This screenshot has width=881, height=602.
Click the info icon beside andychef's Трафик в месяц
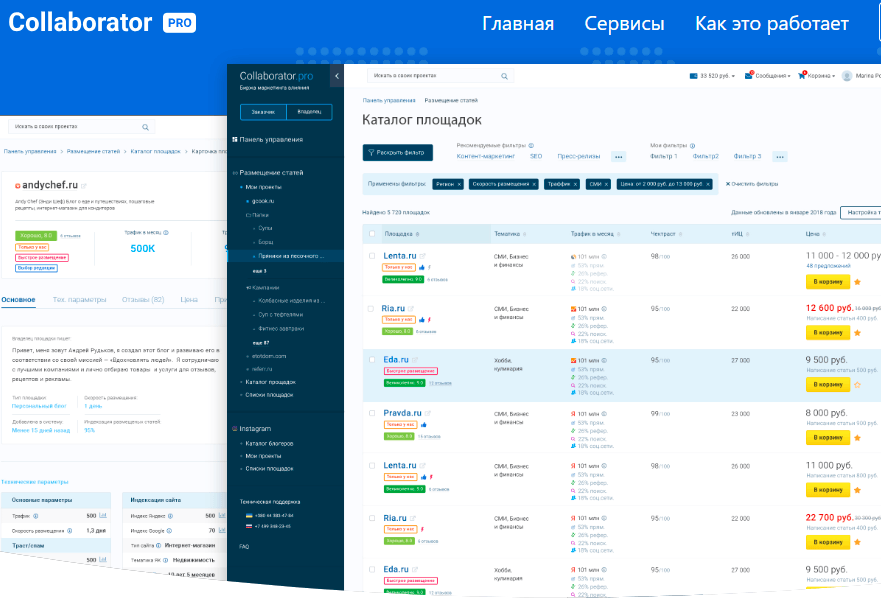[x=166, y=232]
